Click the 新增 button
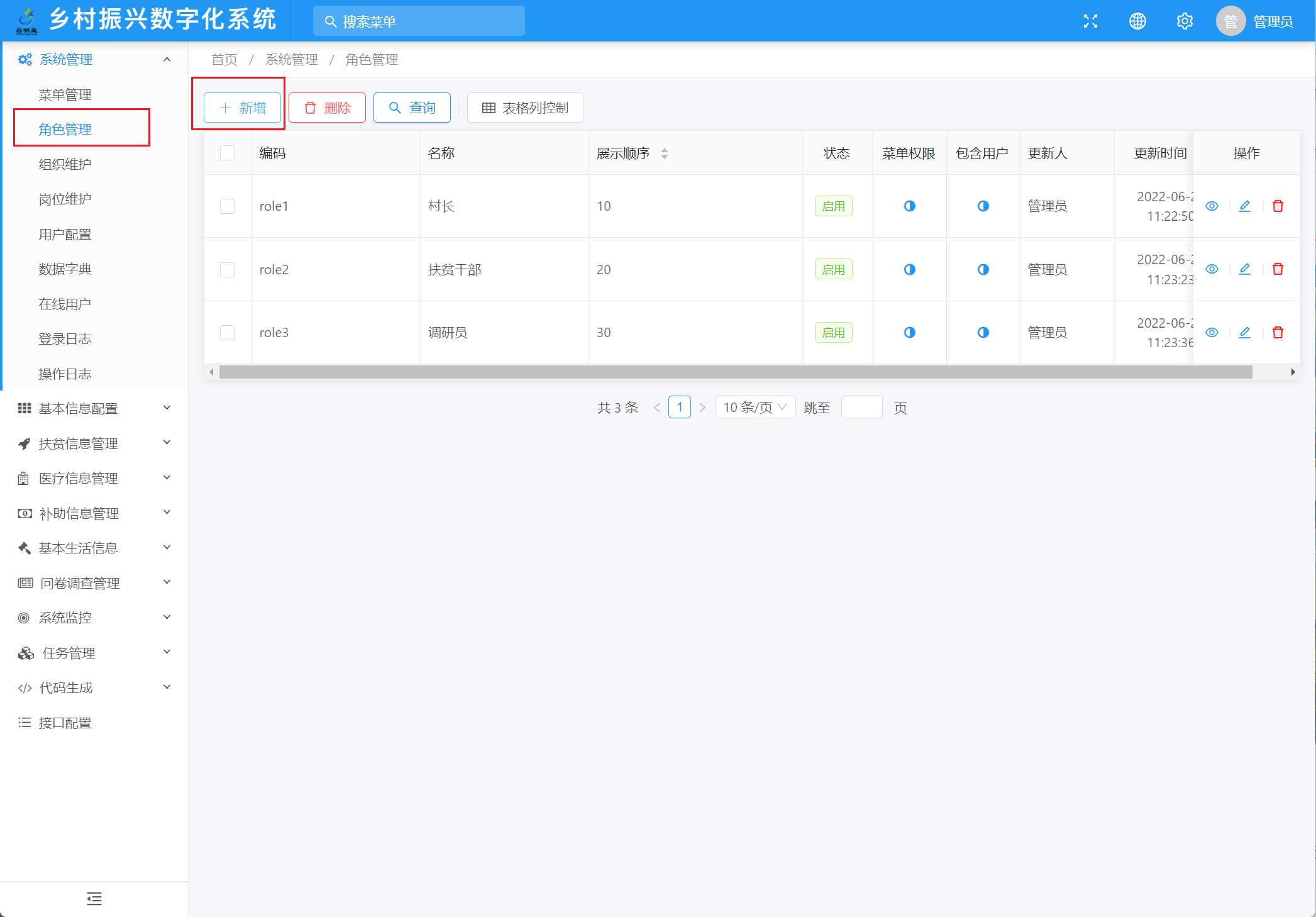1316x917 pixels. (x=242, y=108)
